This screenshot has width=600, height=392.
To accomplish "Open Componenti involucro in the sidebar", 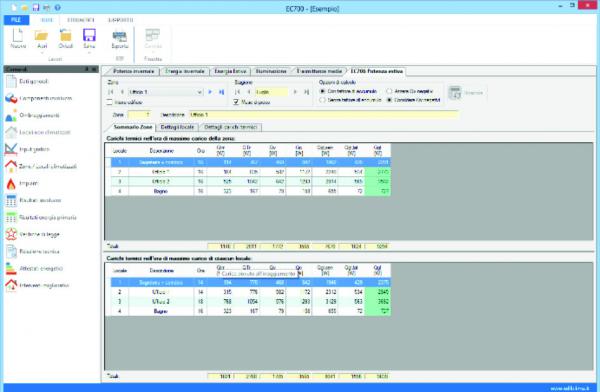I will (39, 98).
